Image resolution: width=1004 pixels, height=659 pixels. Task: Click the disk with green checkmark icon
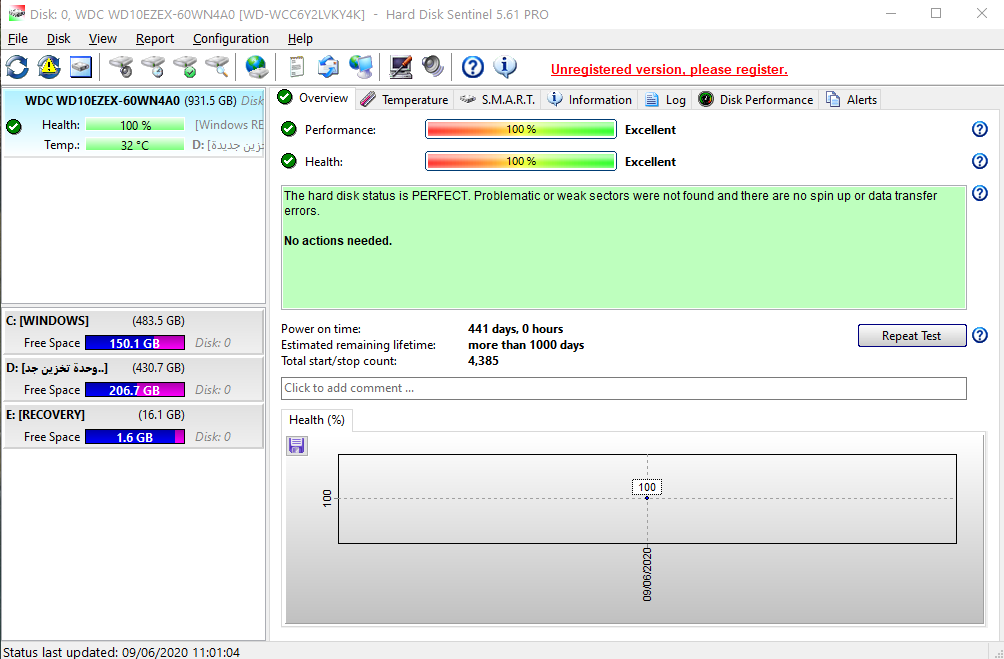[x=185, y=67]
